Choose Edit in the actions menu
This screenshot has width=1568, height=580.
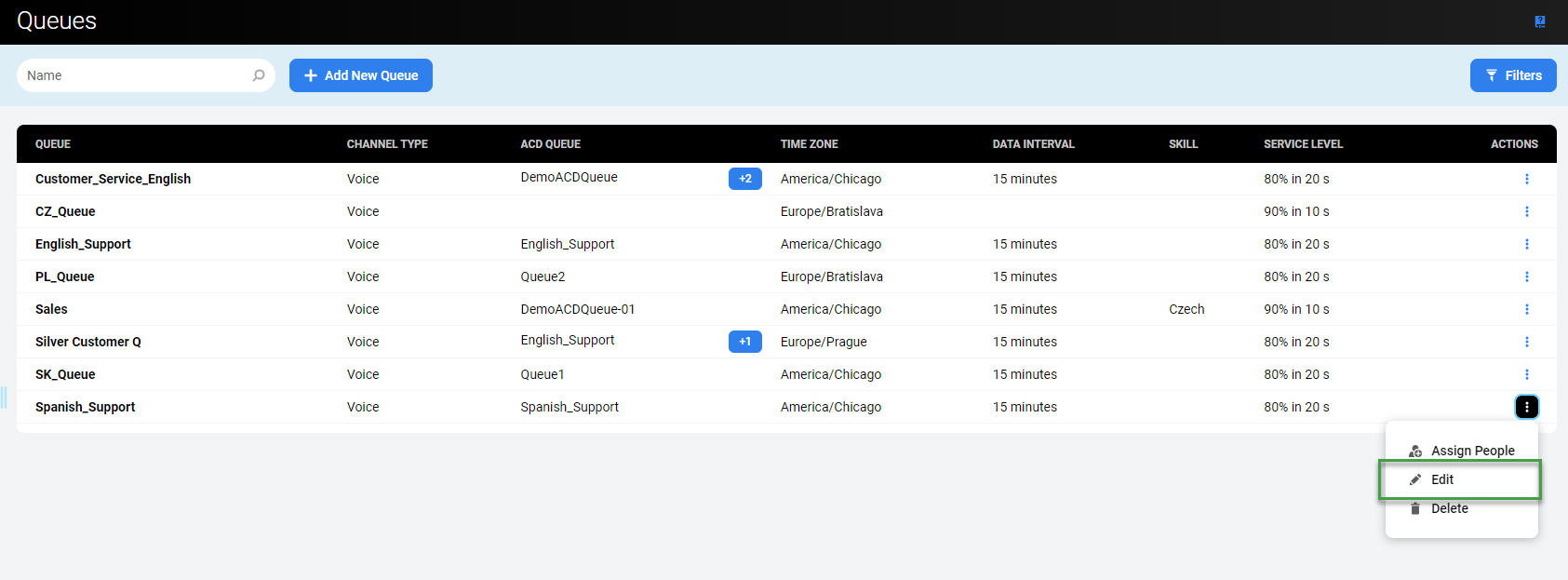tap(1442, 479)
